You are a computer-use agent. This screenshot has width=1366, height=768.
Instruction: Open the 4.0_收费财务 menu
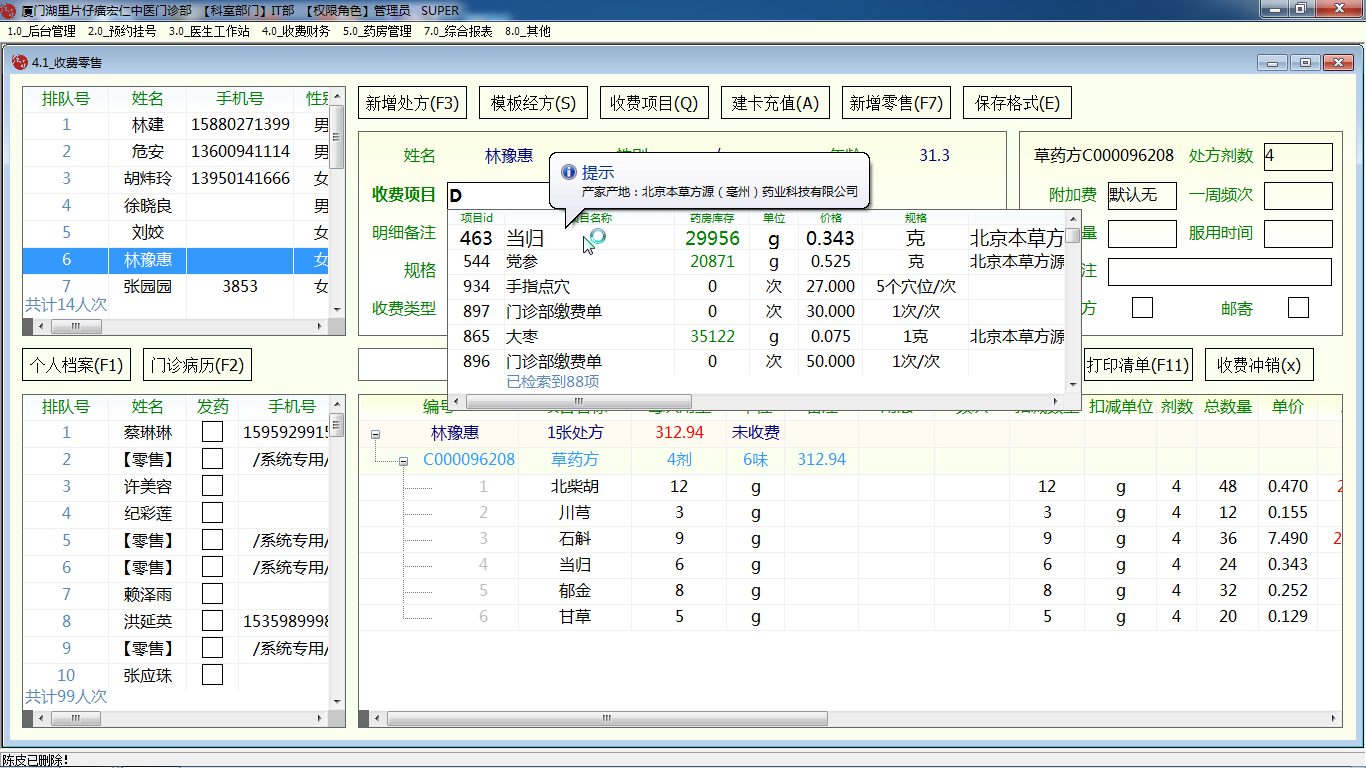[x=295, y=31]
